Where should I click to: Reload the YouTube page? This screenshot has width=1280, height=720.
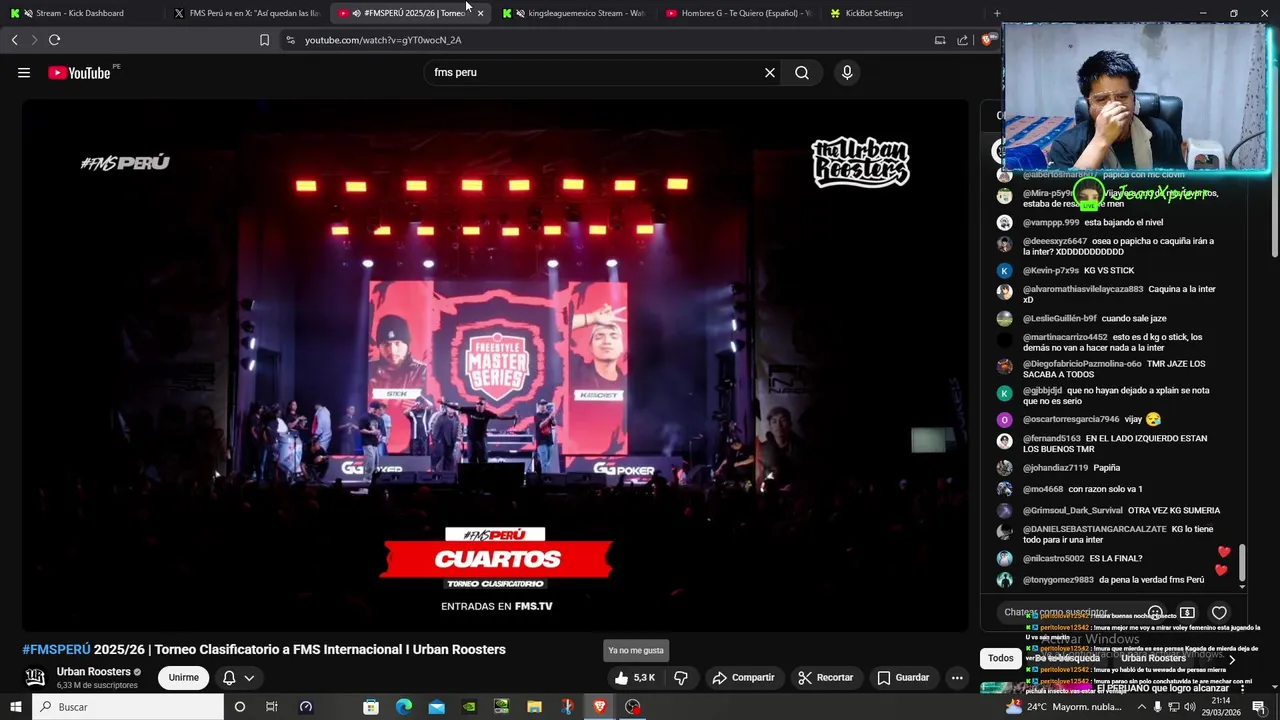54,40
